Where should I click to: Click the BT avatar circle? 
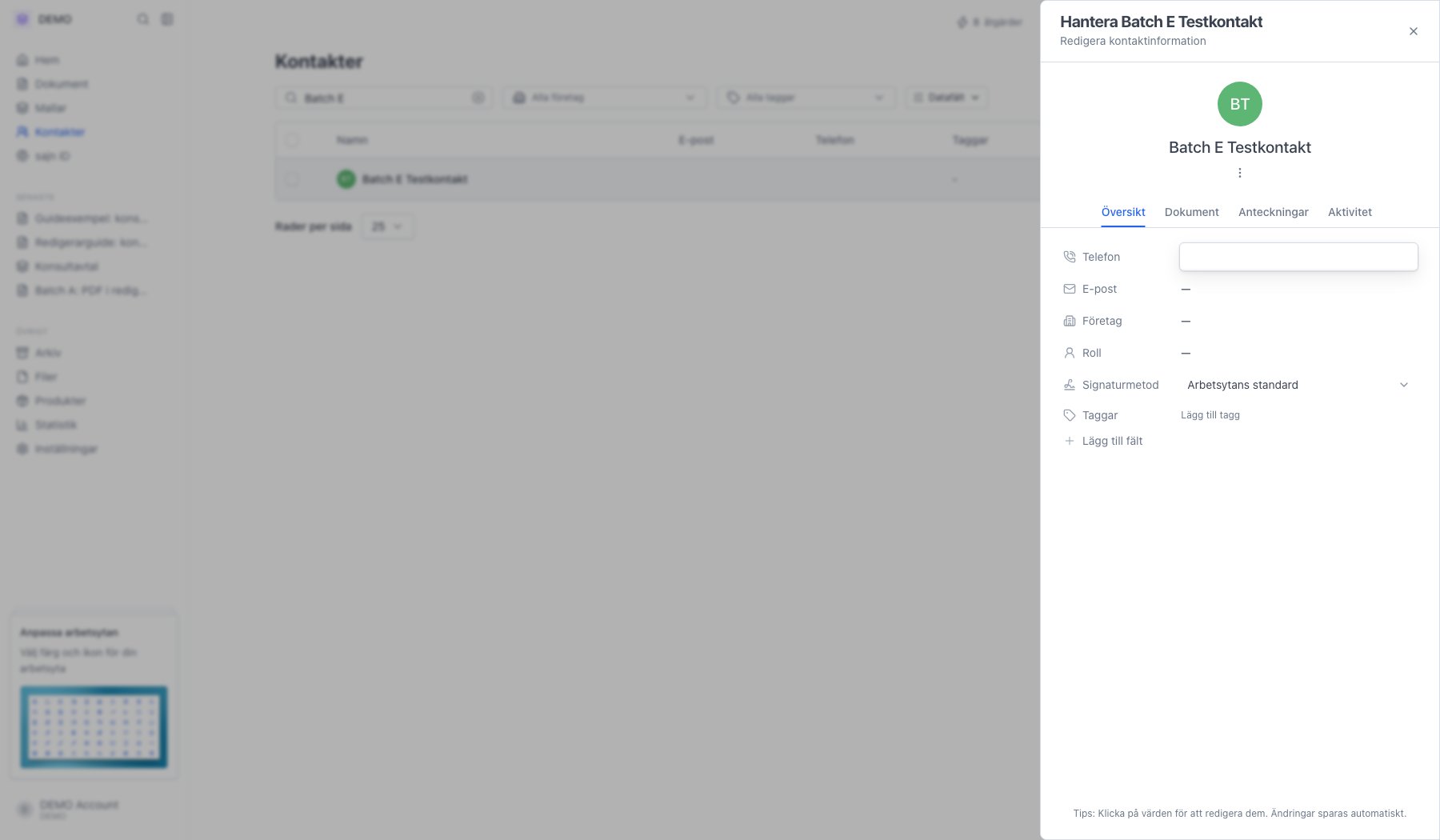pyautogui.click(x=1239, y=104)
